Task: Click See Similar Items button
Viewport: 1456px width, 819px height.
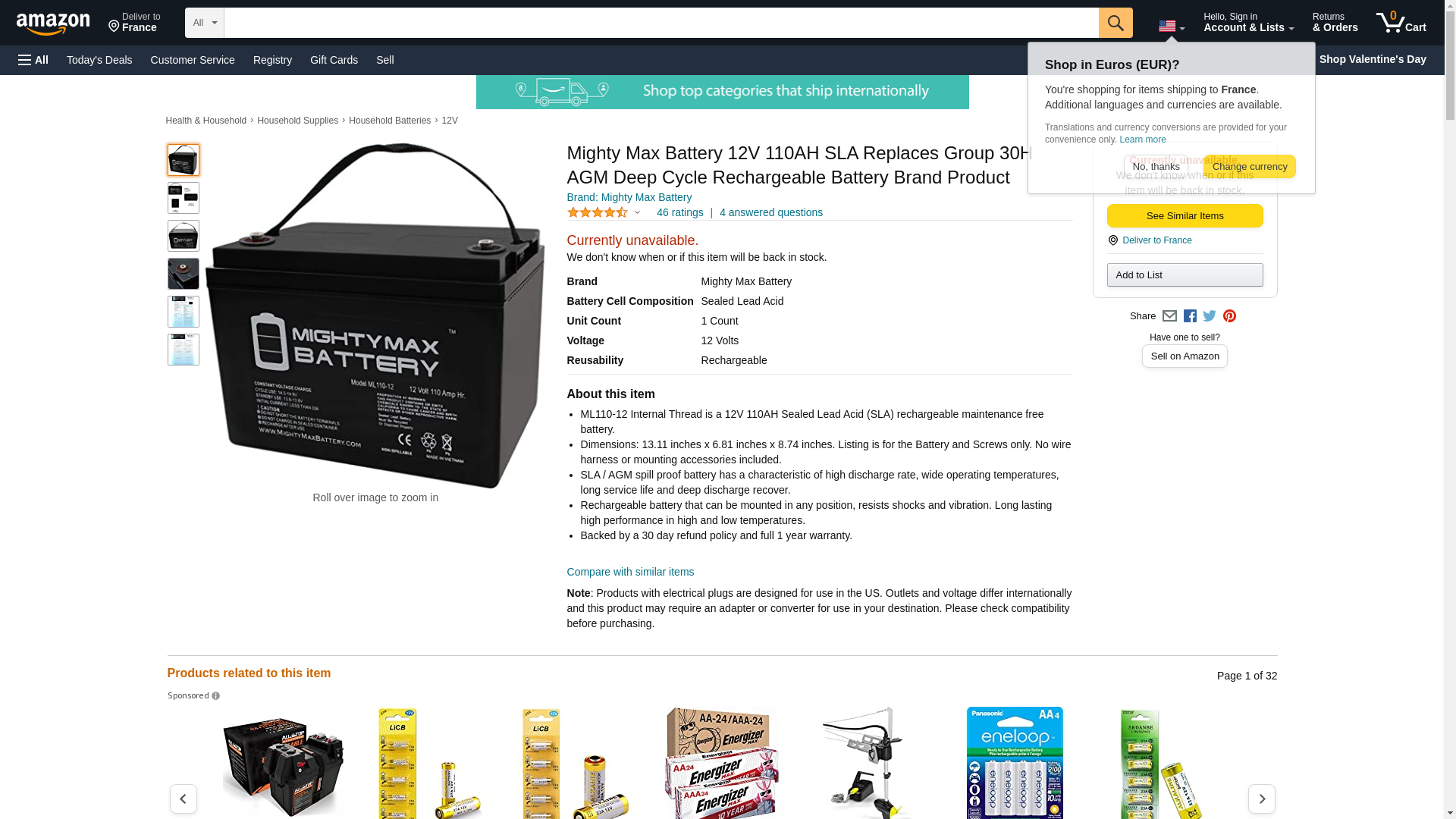Action: (1185, 216)
